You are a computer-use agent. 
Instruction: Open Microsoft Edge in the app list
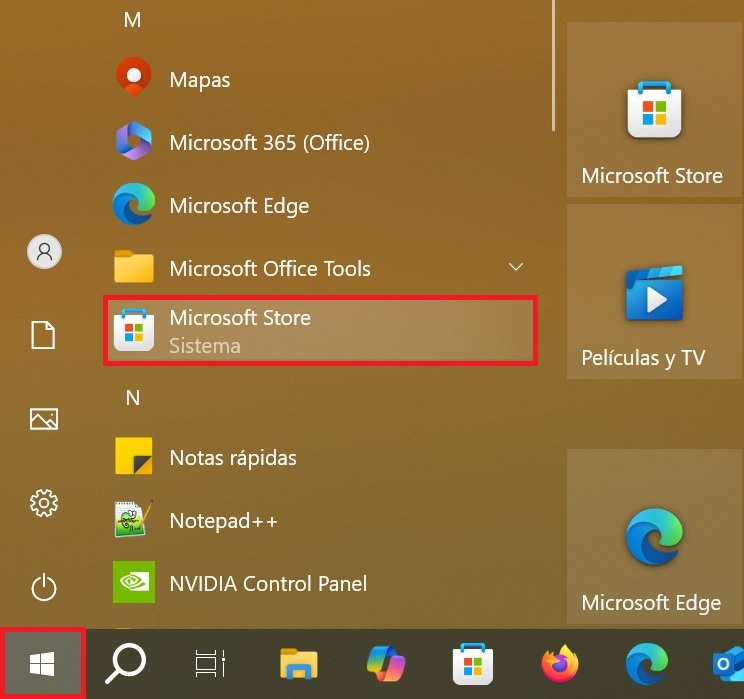point(321,205)
